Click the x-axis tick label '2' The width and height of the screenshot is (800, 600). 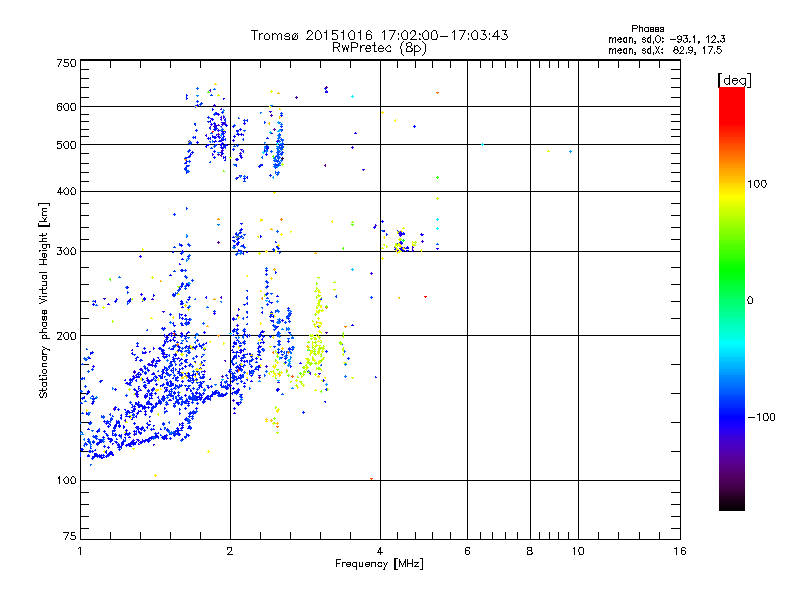point(230,551)
